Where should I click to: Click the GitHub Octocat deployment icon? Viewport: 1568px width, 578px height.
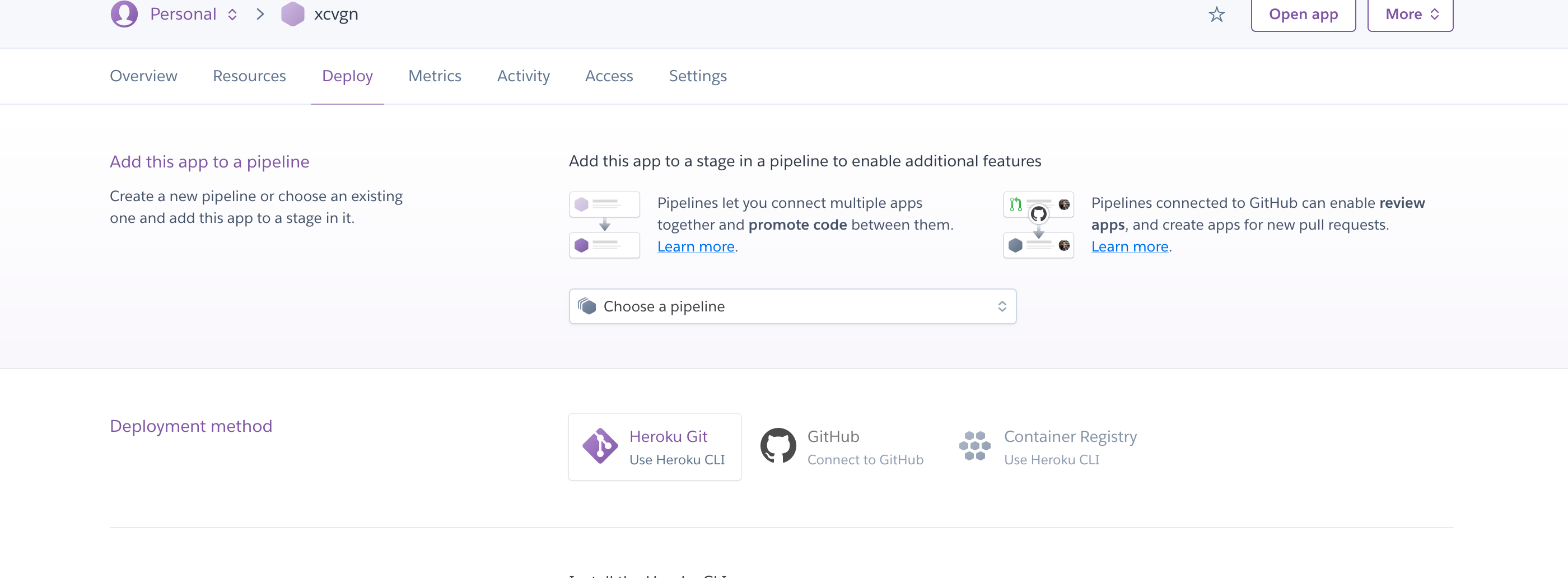coord(780,445)
